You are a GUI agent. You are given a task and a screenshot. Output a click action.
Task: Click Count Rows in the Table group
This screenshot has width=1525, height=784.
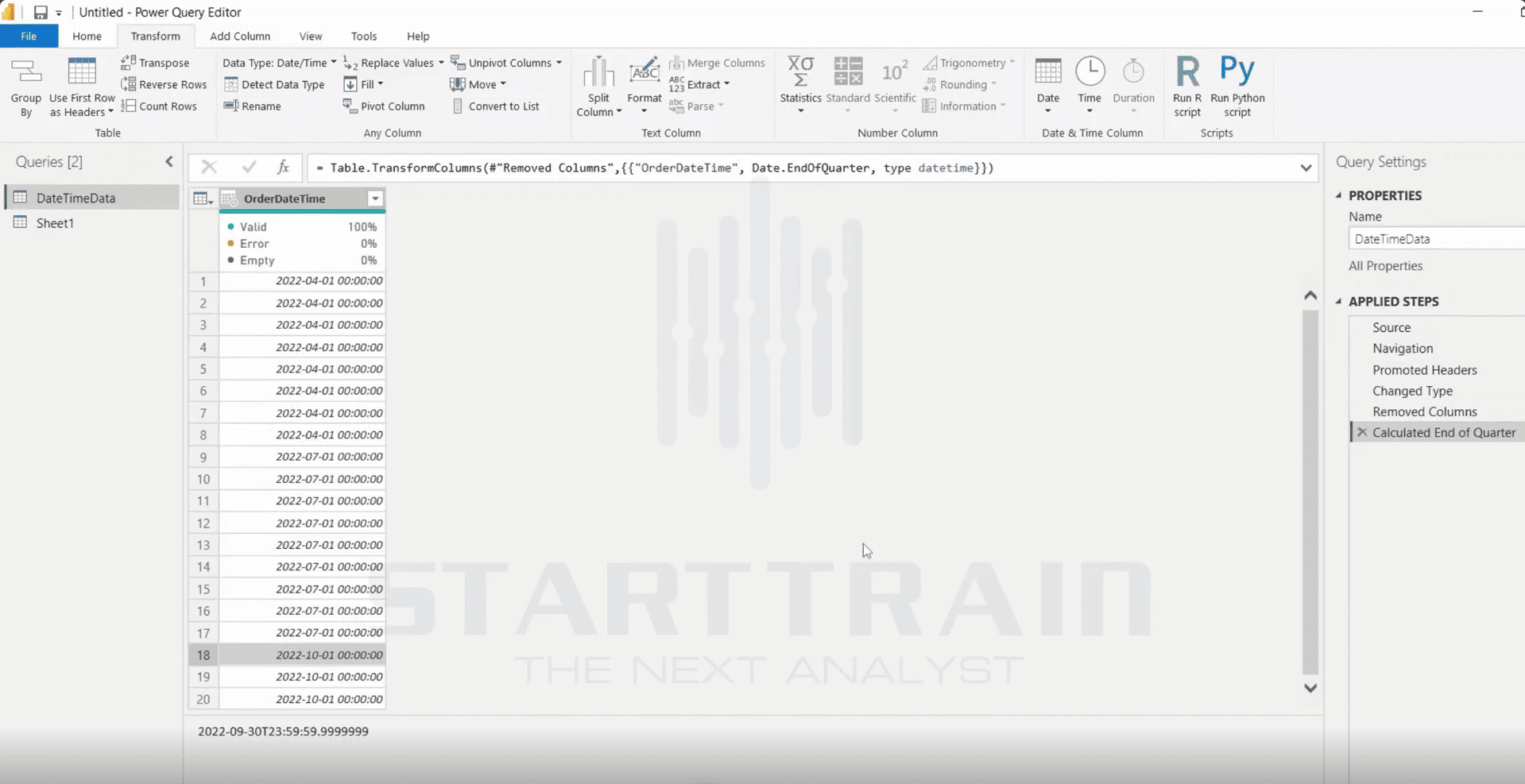pyautogui.click(x=159, y=106)
